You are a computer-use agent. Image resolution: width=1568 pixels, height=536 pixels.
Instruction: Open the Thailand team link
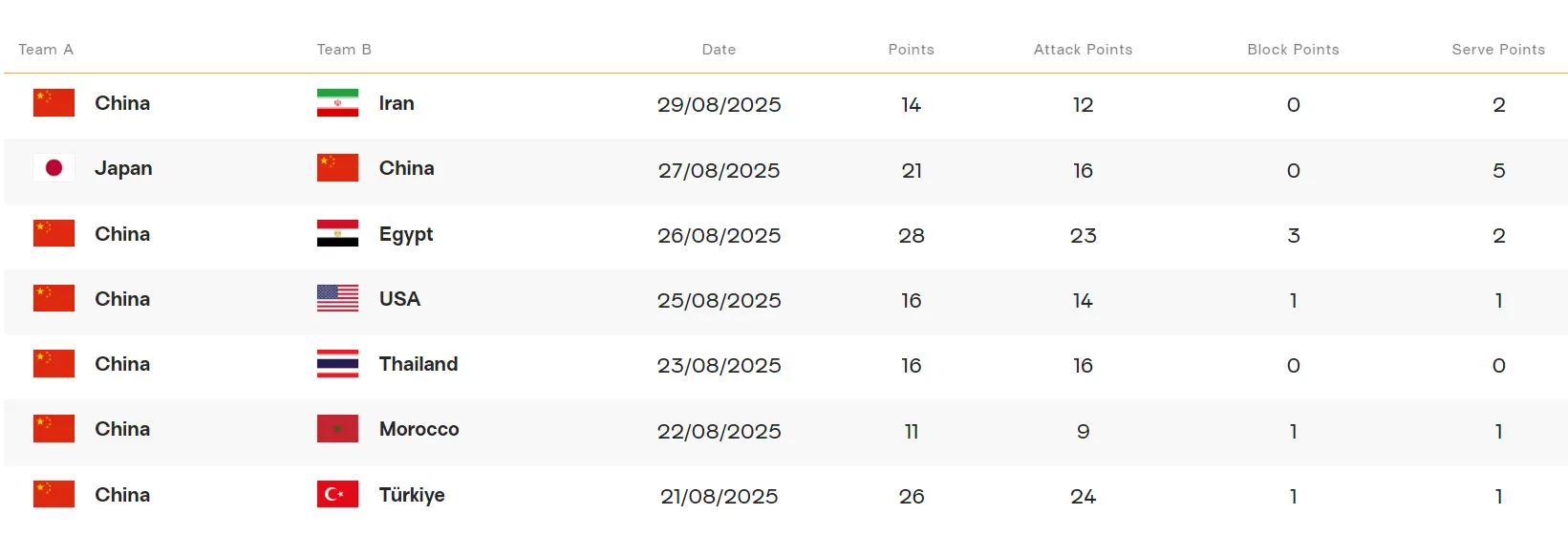(x=419, y=364)
